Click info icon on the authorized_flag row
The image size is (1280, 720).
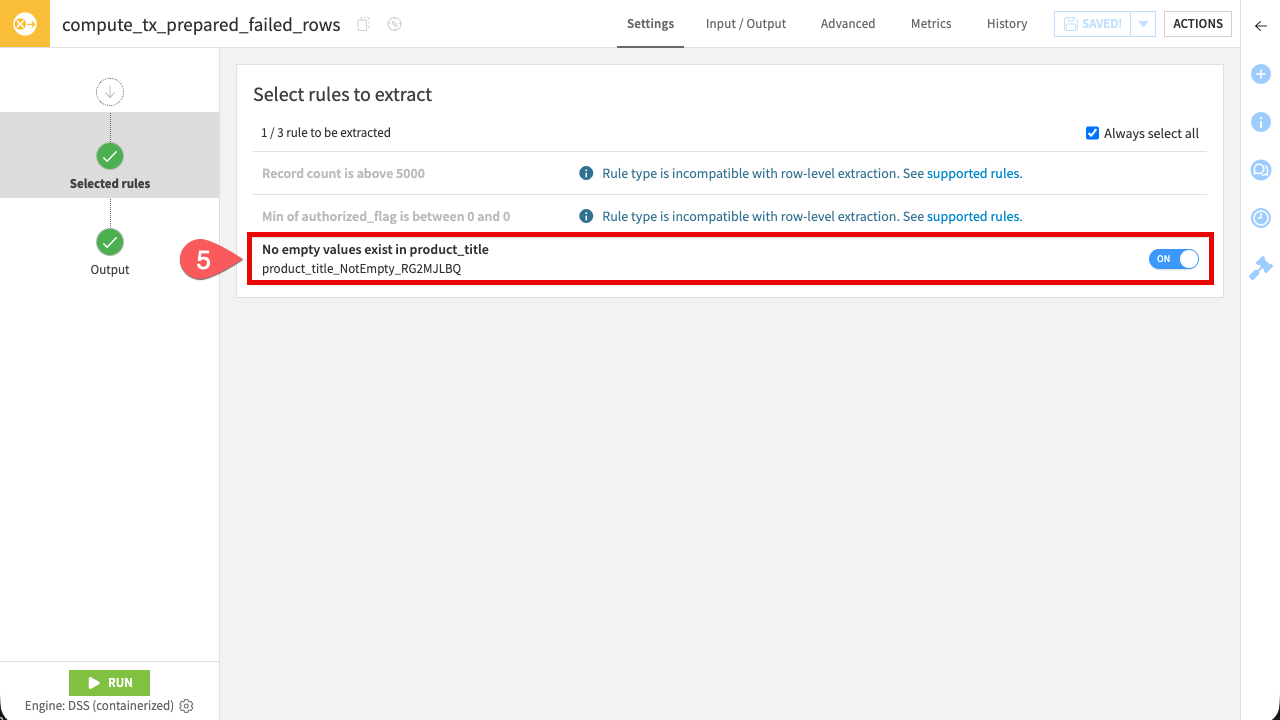click(x=587, y=216)
